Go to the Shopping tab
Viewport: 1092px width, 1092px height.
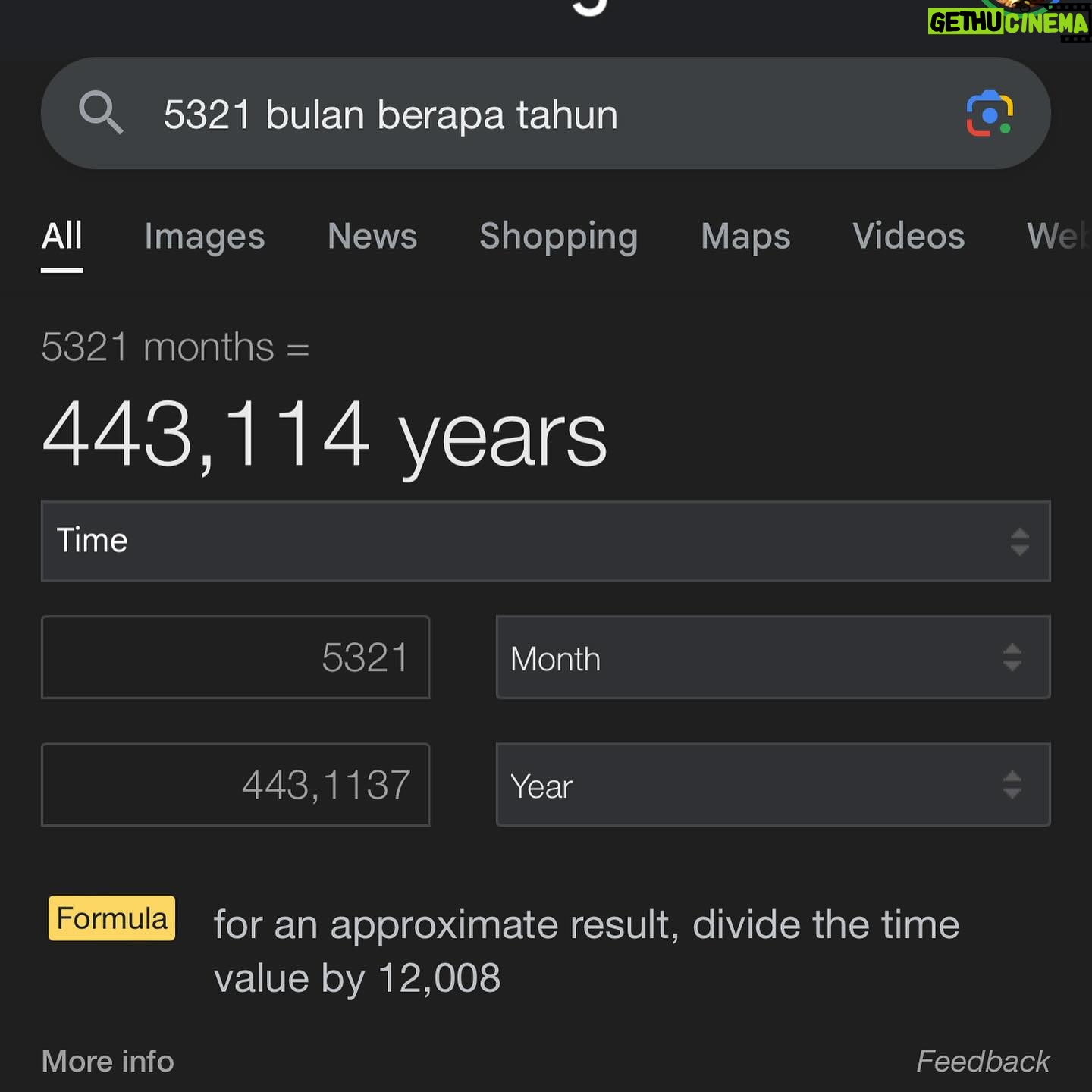point(559,237)
